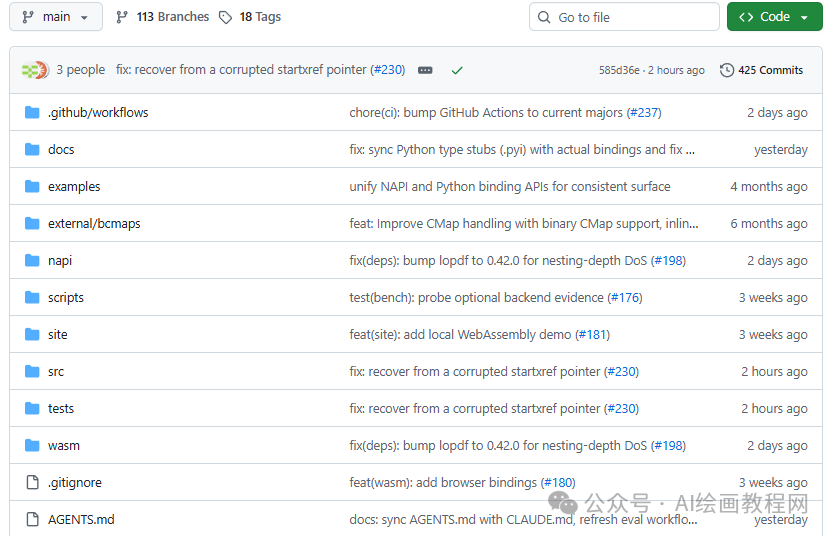The height and width of the screenshot is (536, 835).
Task: Click the folder icon beside napi
Action: (32, 260)
